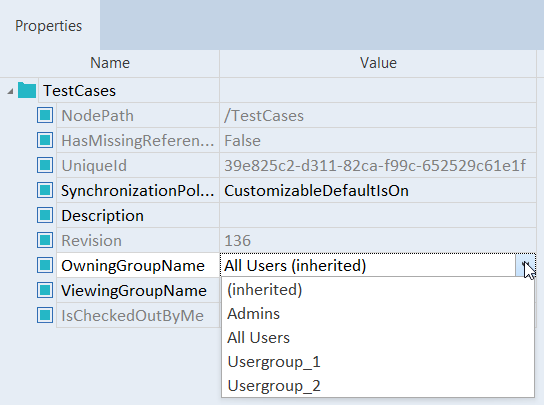Click the property icon beside NodePath
544x405 pixels.
point(45,115)
